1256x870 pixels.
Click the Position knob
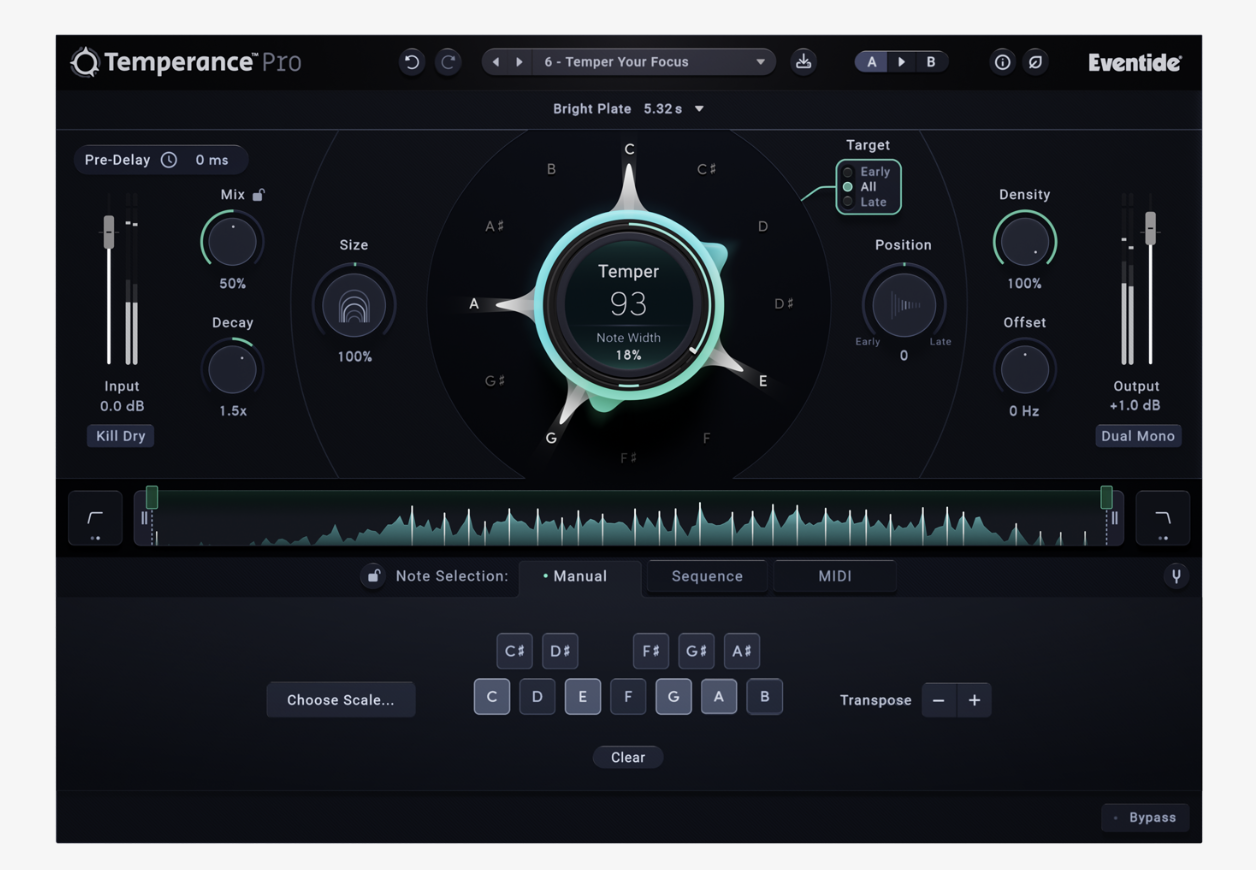click(x=904, y=305)
